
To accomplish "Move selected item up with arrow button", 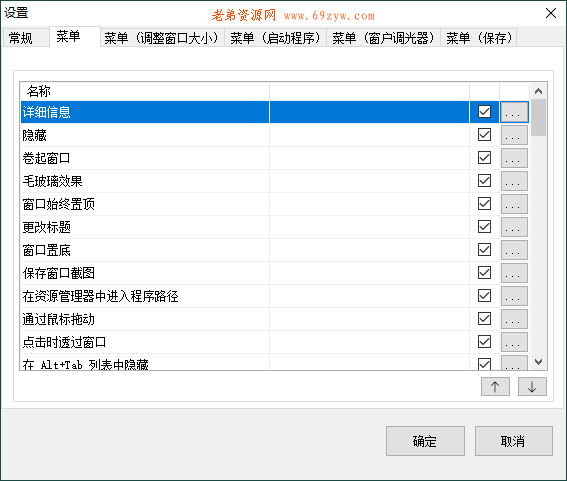I will (x=495, y=387).
